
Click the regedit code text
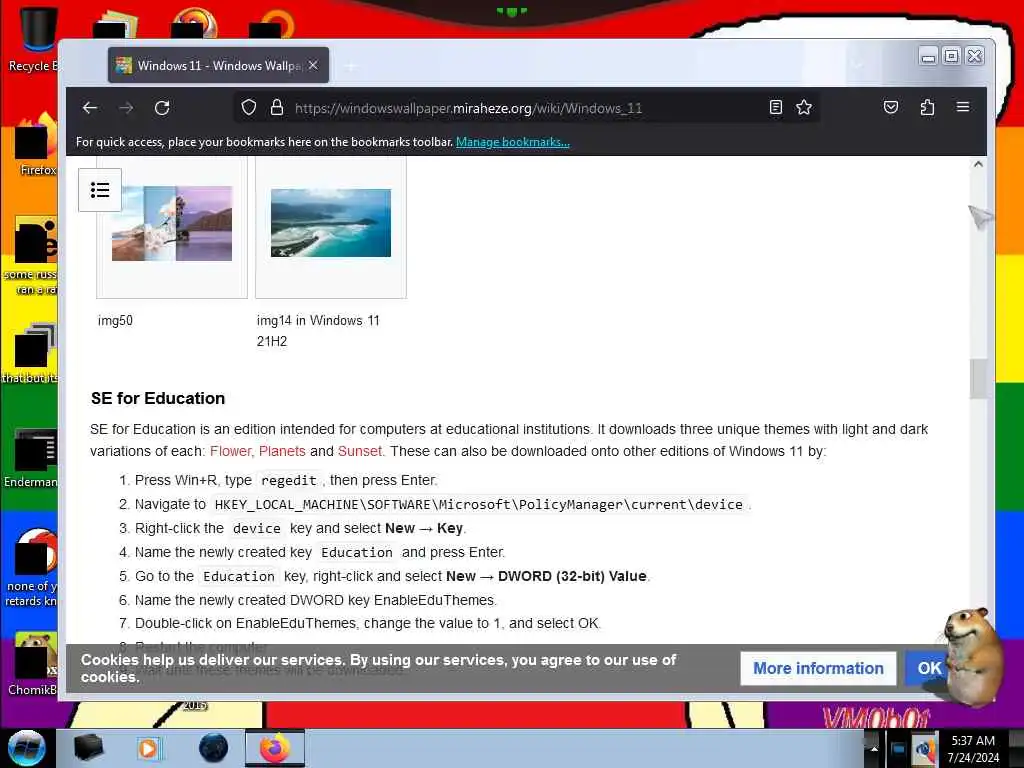coord(289,481)
